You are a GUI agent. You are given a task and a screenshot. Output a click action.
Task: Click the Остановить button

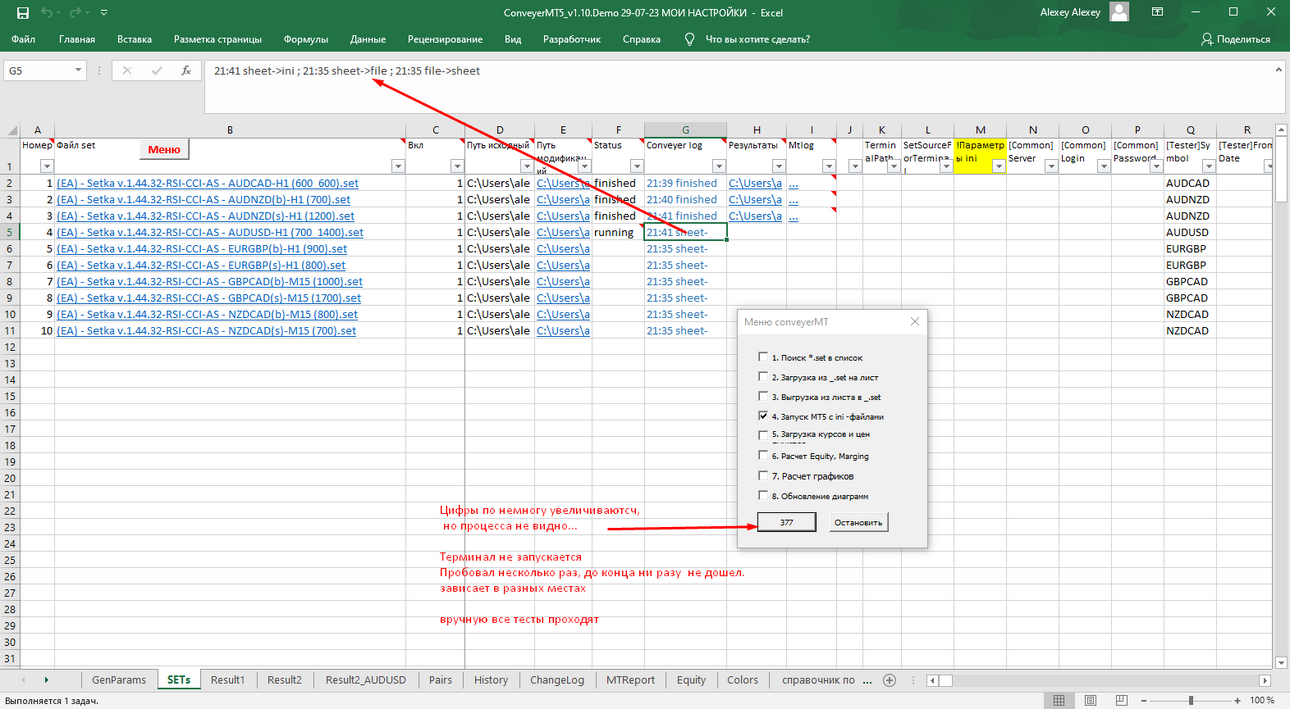pyautogui.click(x=859, y=522)
